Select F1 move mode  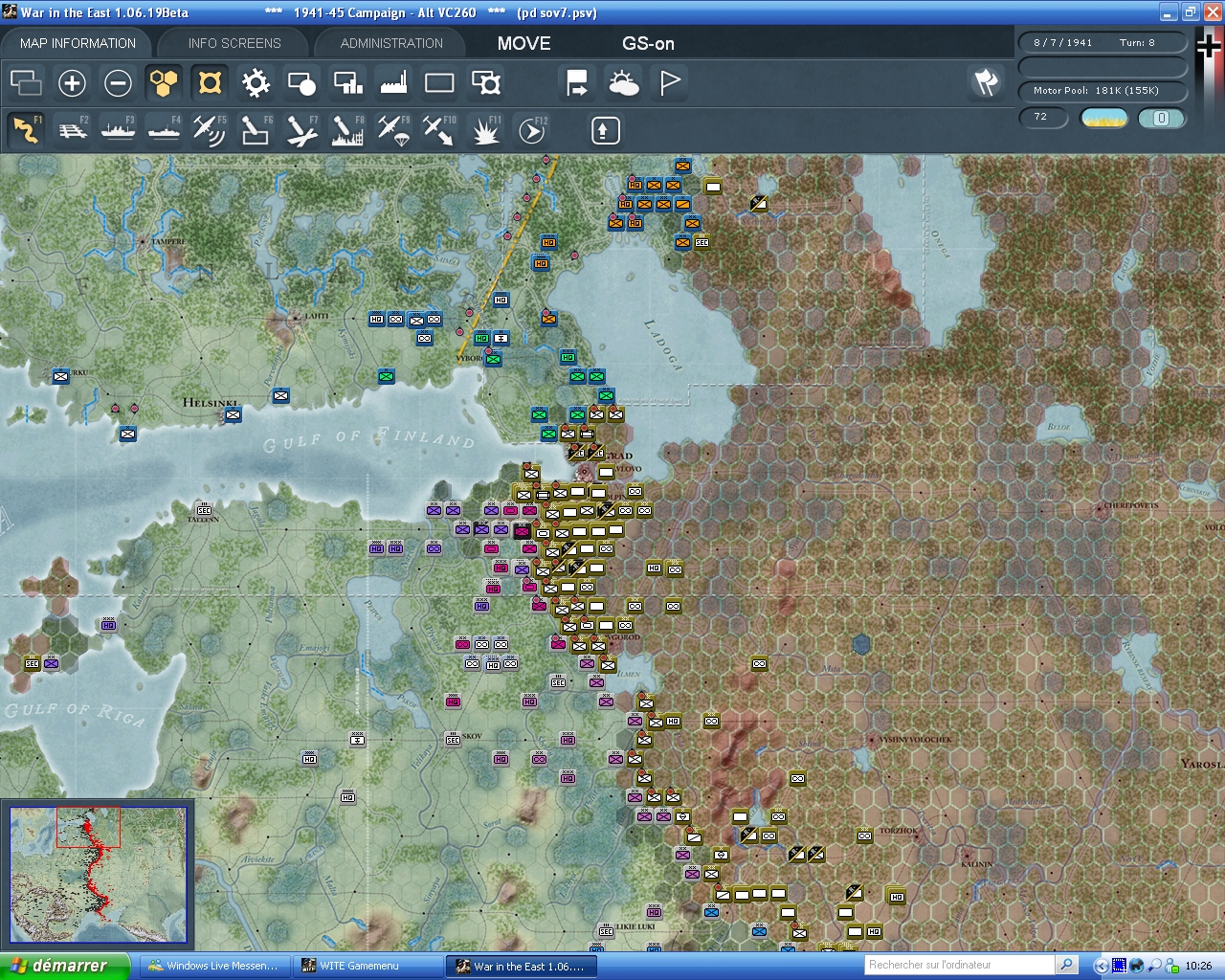(26, 130)
